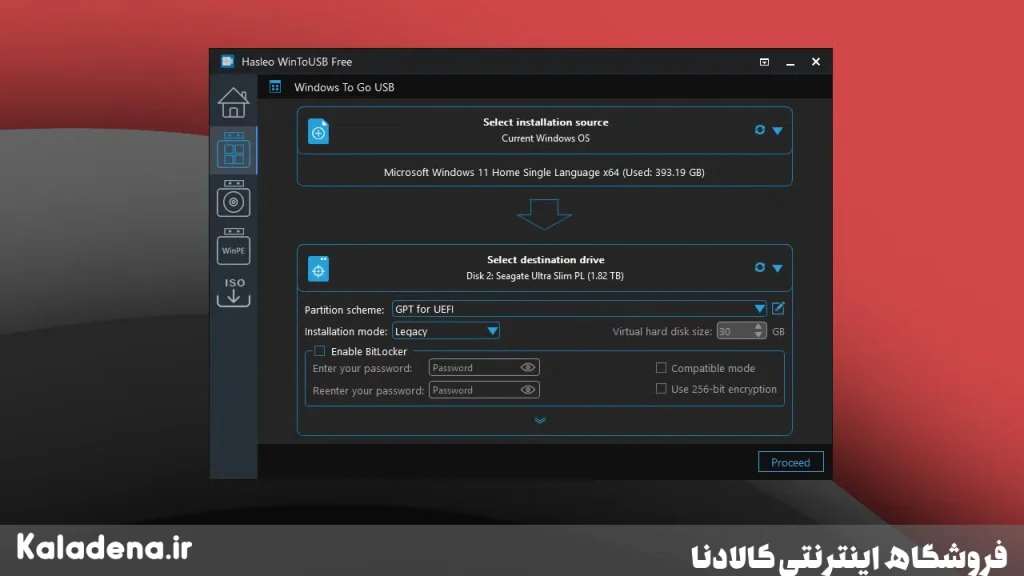Check the Compatible mode option

[x=661, y=368]
